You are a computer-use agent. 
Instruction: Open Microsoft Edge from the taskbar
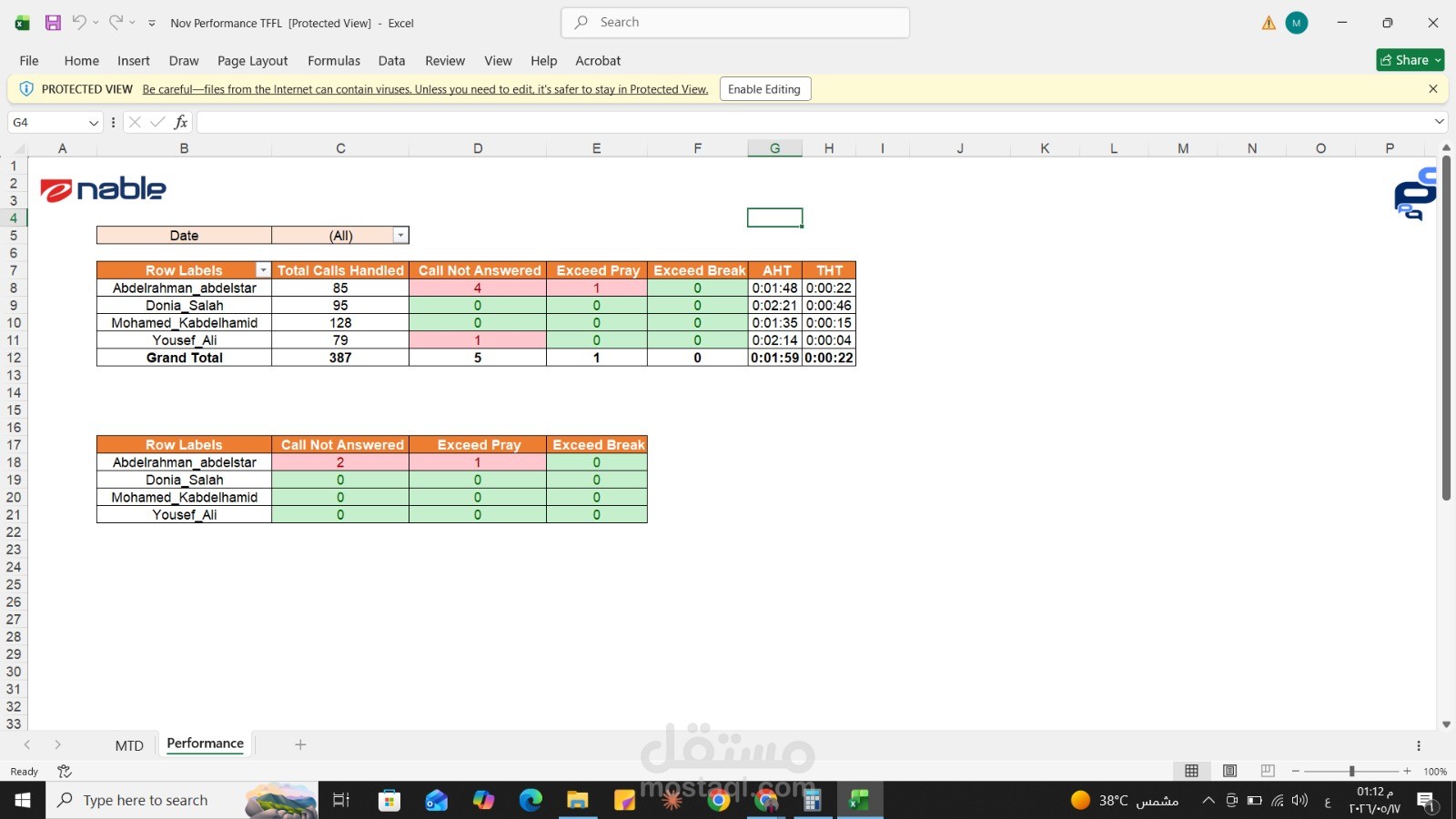pos(531,800)
